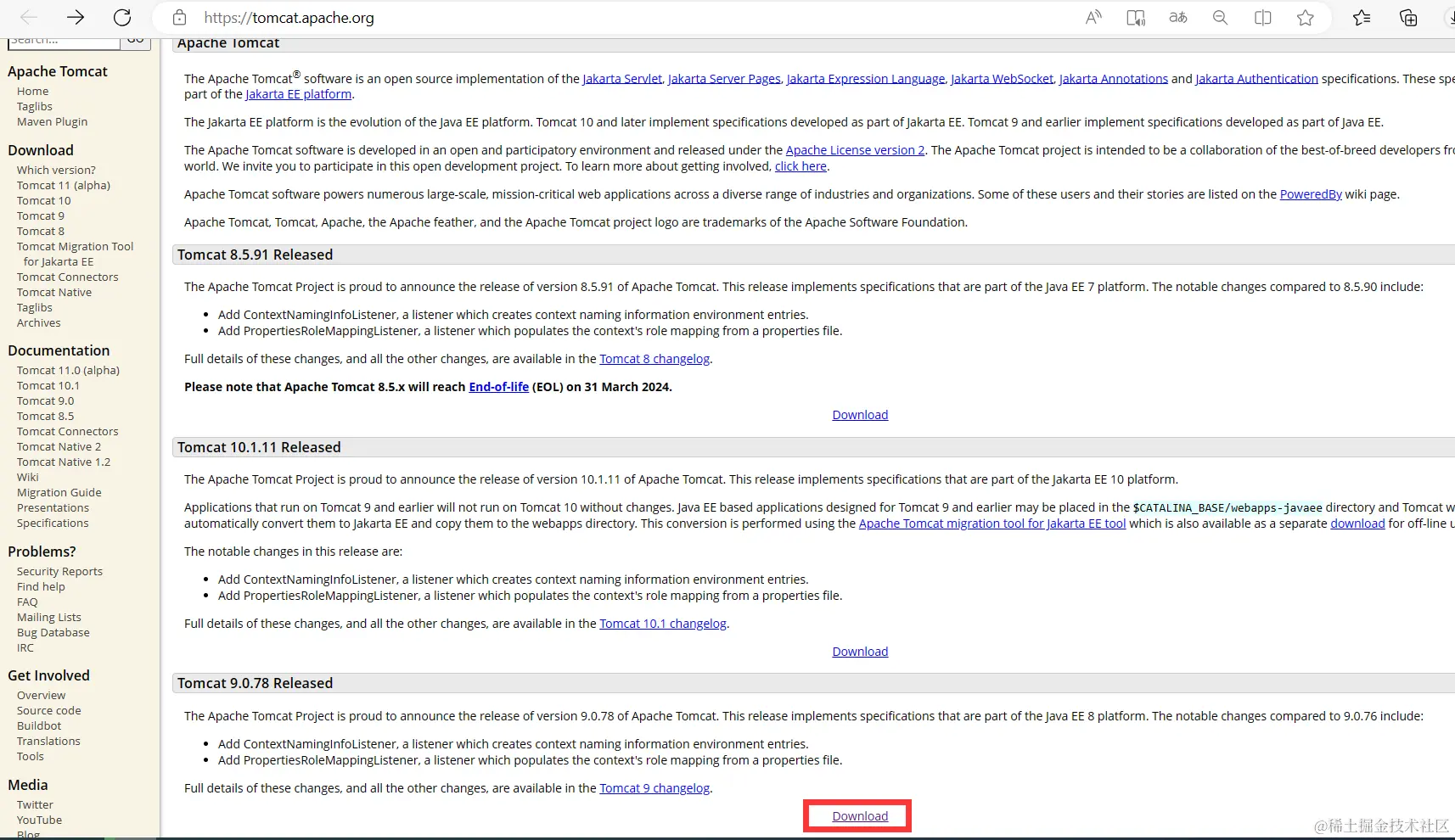Viewport: 1455px width, 840px height.
Task: Open the Tomcat 8 changelog link
Action: 654,359
